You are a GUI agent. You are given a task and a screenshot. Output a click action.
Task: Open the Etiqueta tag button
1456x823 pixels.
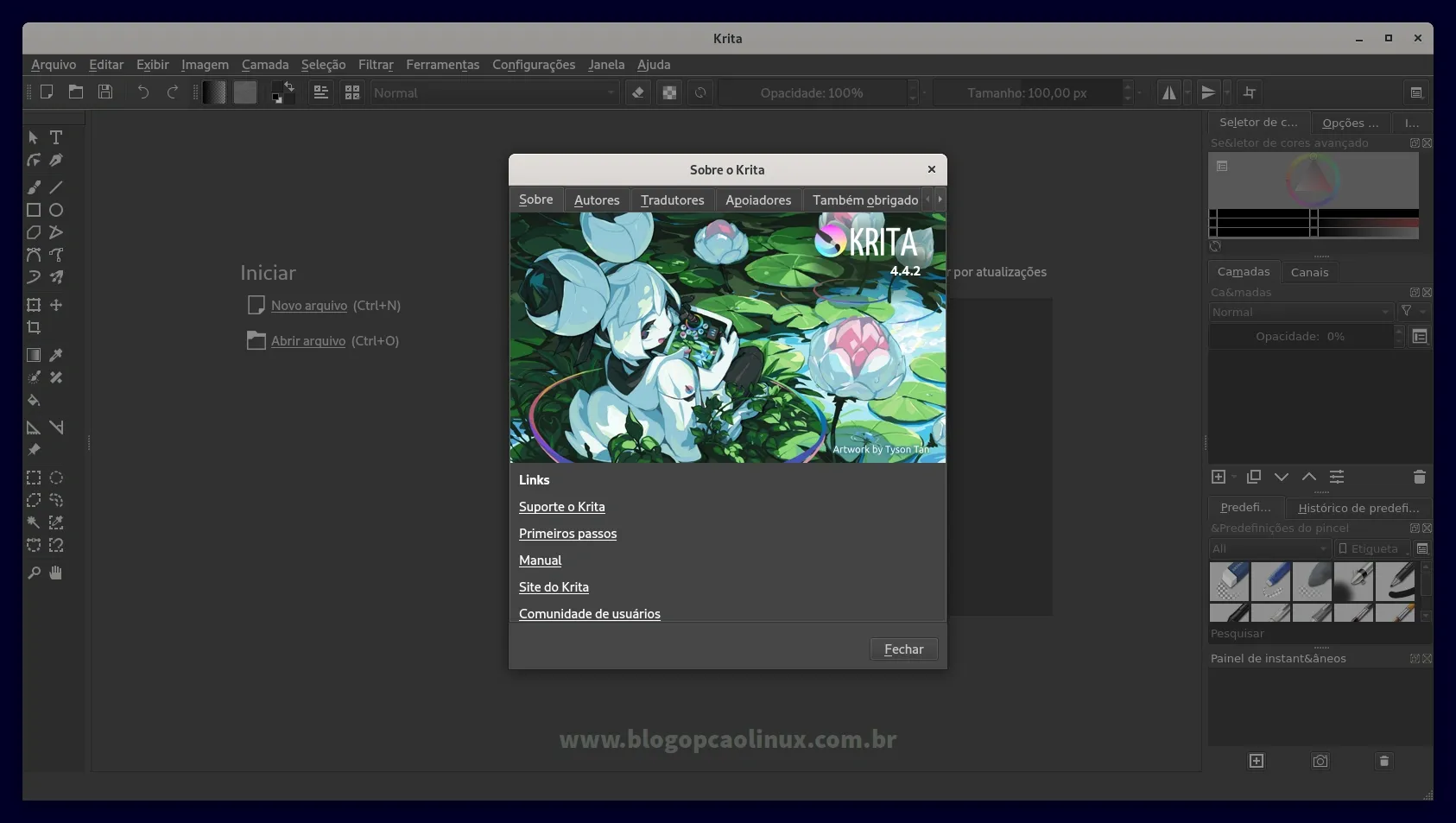click(1372, 548)
